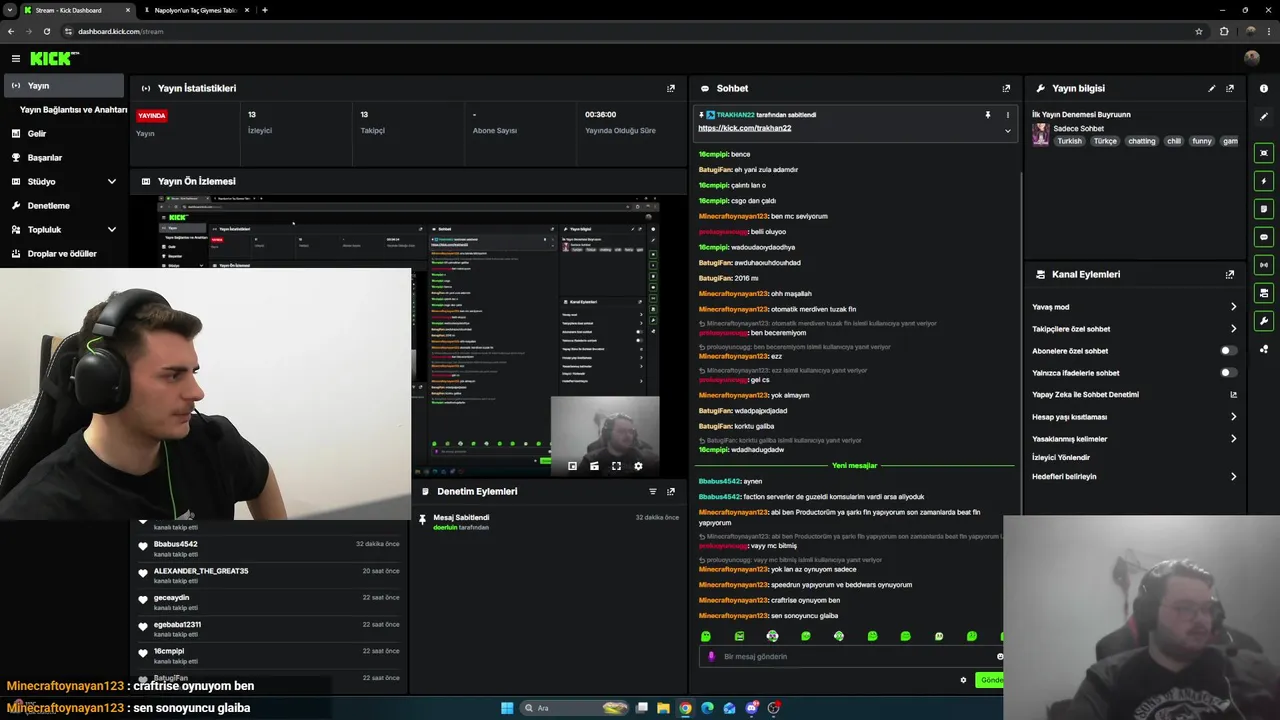Open emoji picker in message box

tap(999, 656)
